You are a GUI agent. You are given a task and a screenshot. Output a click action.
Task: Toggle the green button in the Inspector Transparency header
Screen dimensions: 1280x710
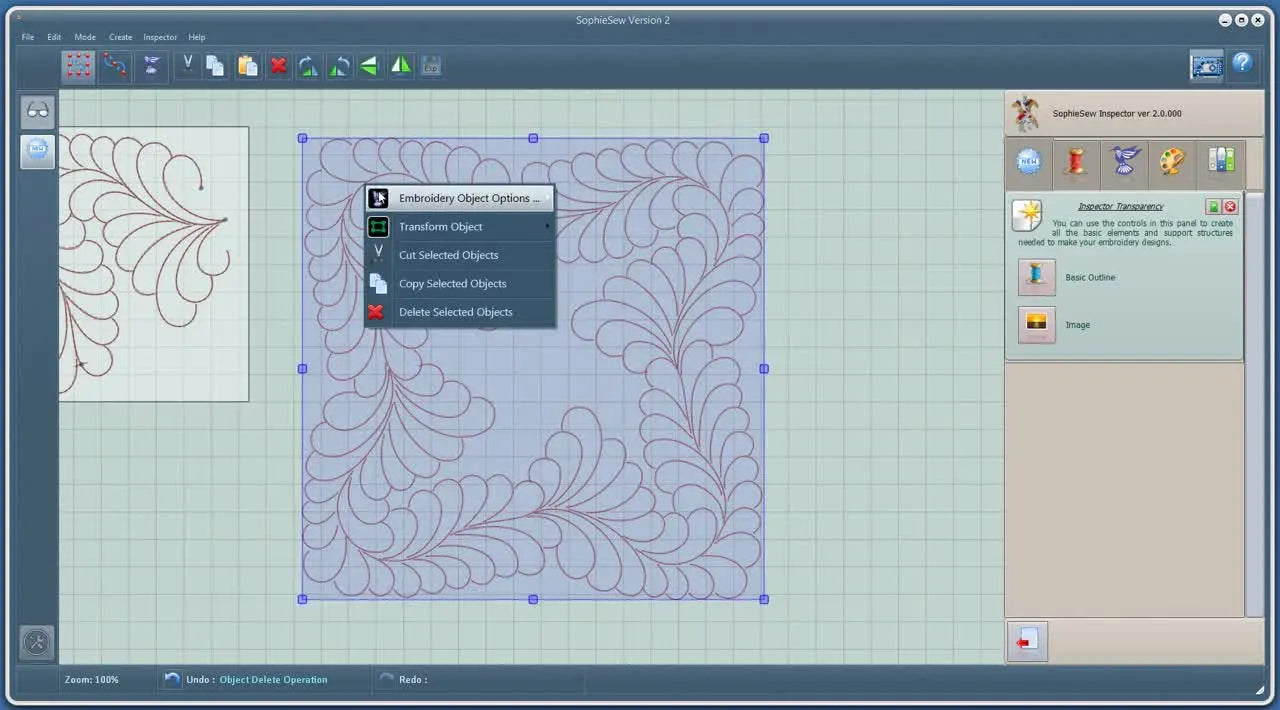tap(1213, 207)
